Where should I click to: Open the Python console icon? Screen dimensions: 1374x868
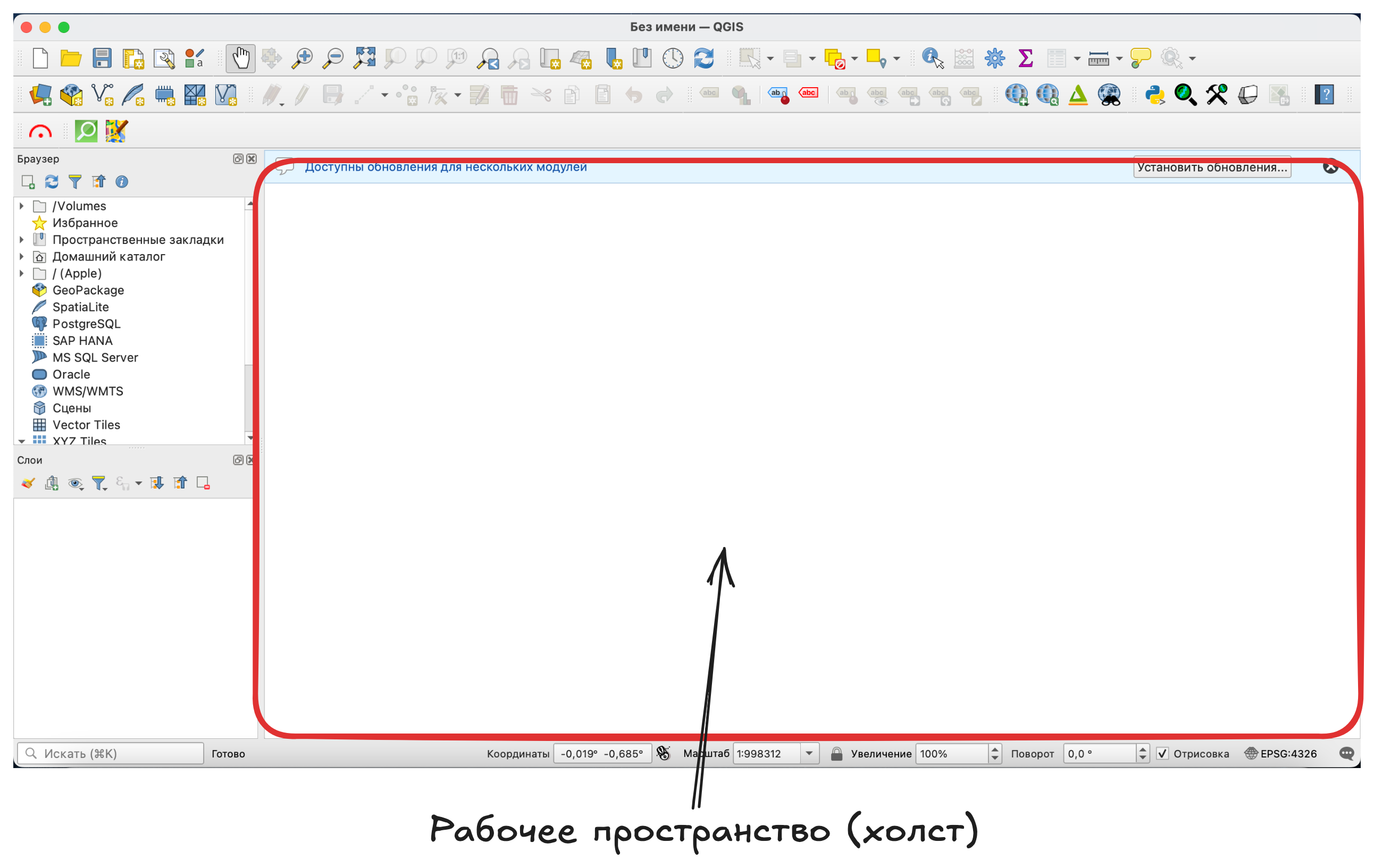coord(1154,95)
